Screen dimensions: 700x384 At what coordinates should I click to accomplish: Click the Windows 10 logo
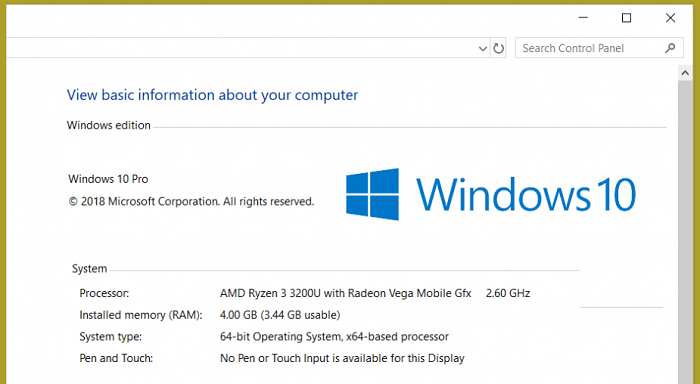pos(491,194)
